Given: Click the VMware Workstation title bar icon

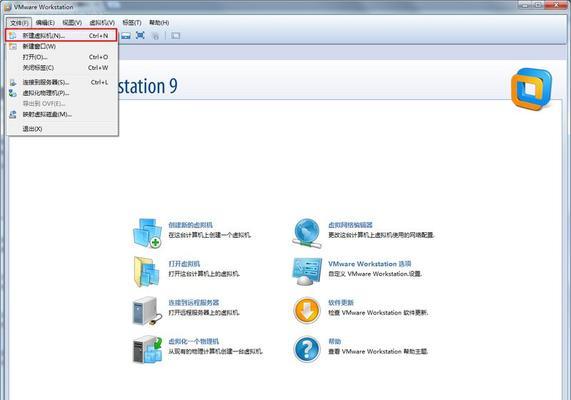Looking at the screenshot, I should coord(8,7).
